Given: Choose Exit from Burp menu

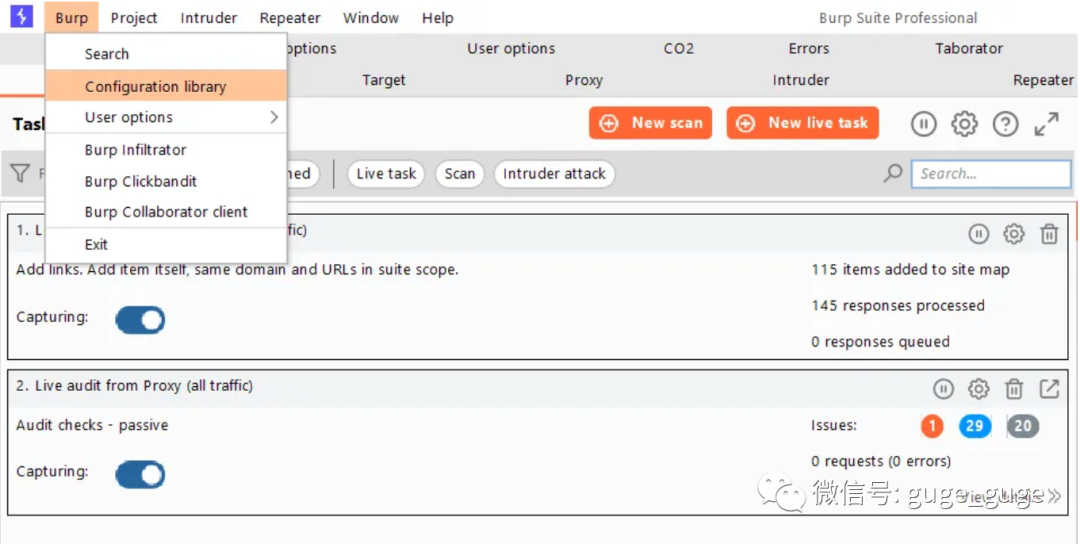Looking at the screenshot, I should [x=166, y=244].
